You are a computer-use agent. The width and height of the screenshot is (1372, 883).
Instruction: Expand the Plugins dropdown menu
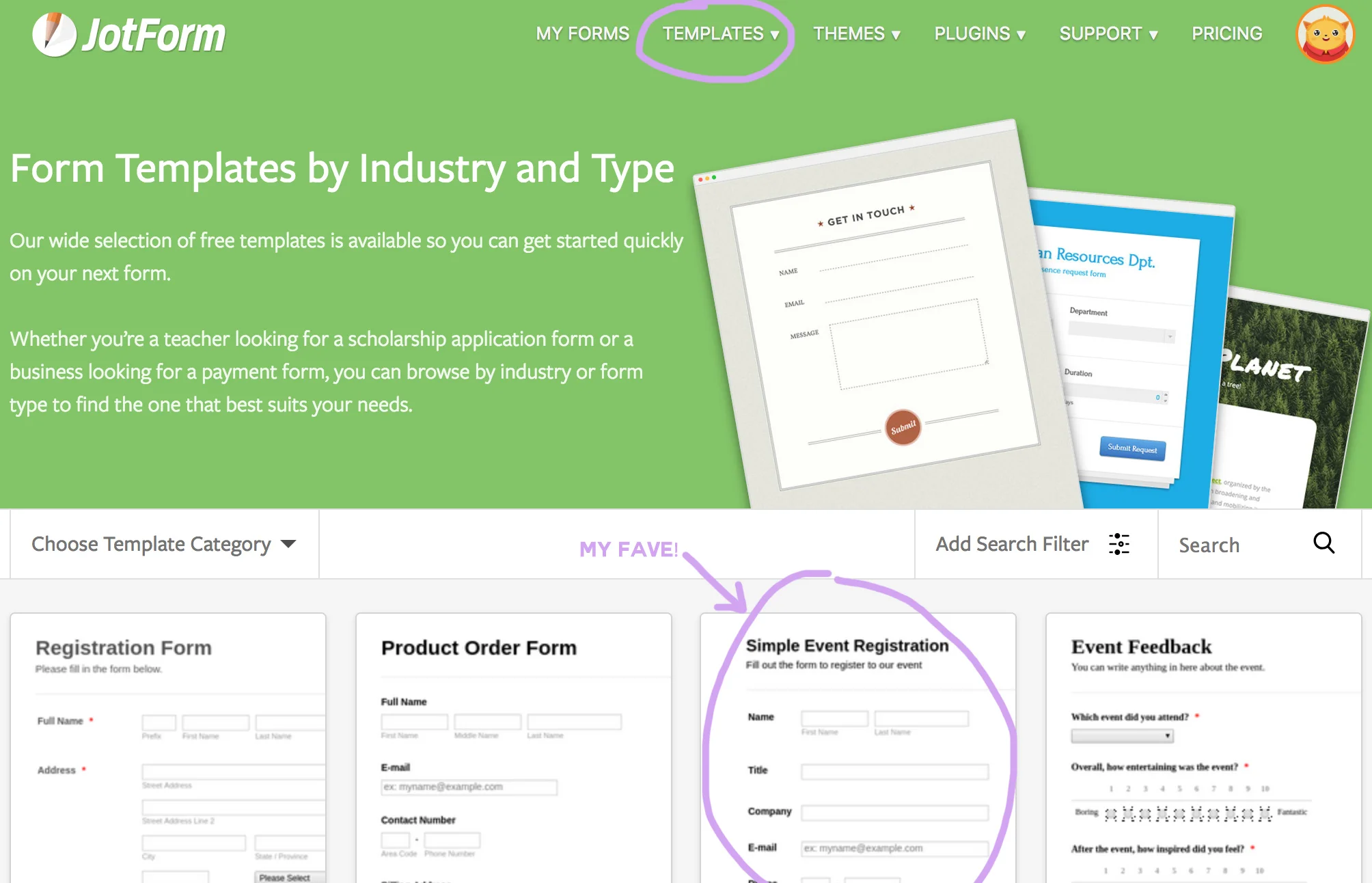[x=980, y=33]
